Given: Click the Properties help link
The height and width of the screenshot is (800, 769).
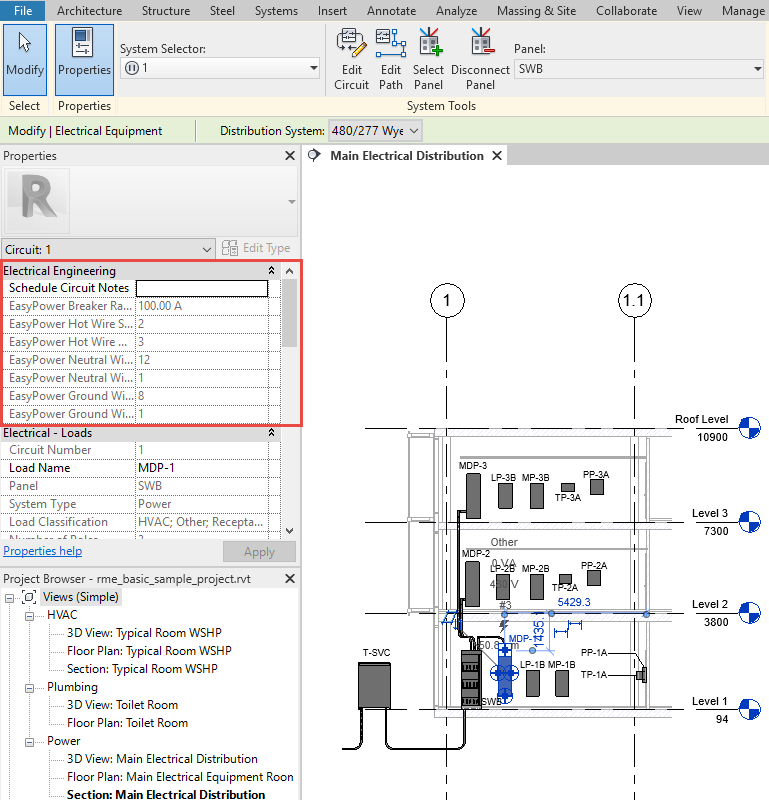Looking at the screenshot, I should (x=43, y=551).
